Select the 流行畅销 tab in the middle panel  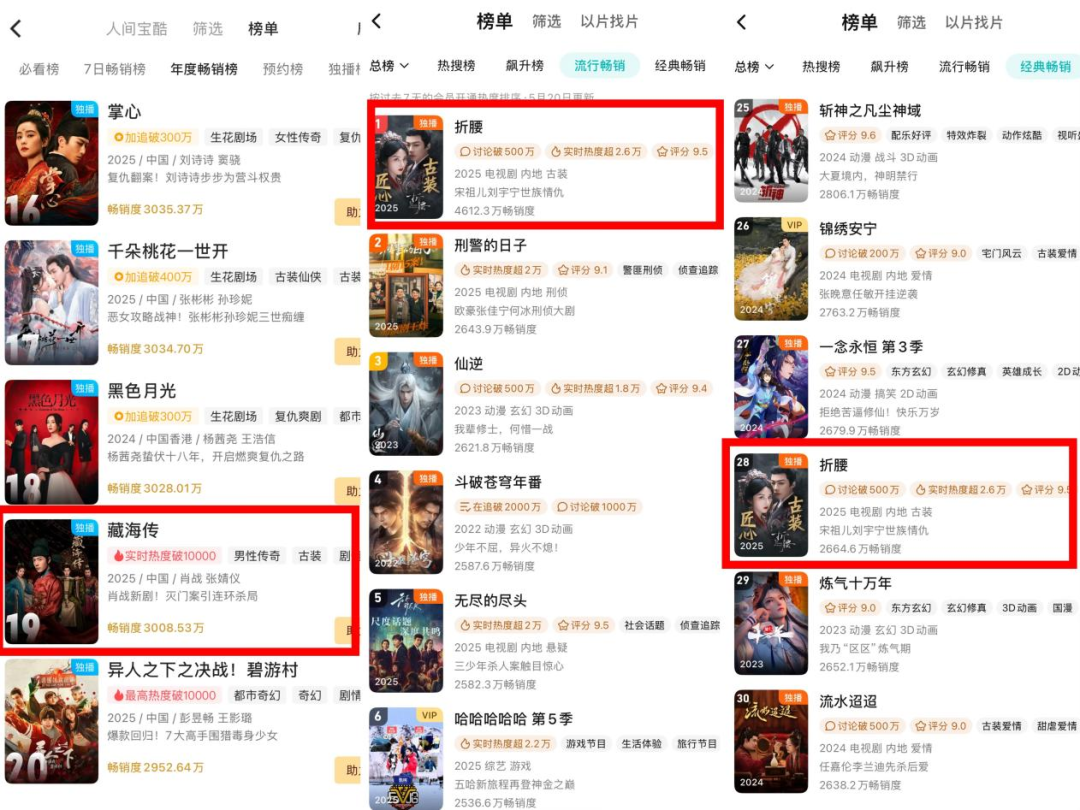[x=599, y=65]
